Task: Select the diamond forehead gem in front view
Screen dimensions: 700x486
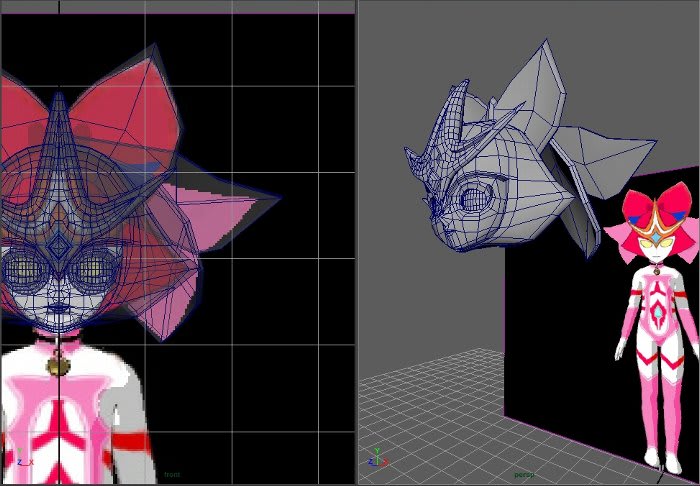Action: pos(58,245)
